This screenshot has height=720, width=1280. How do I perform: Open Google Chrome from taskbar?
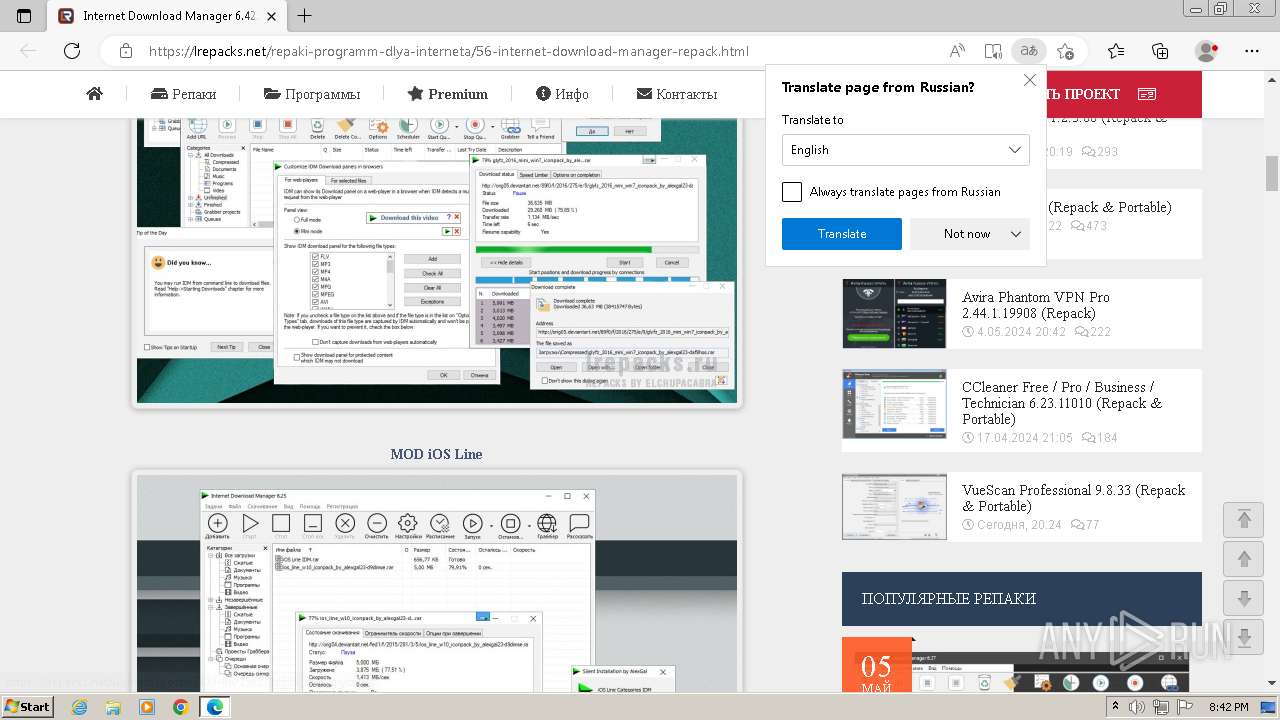click(x=180, y=707)
